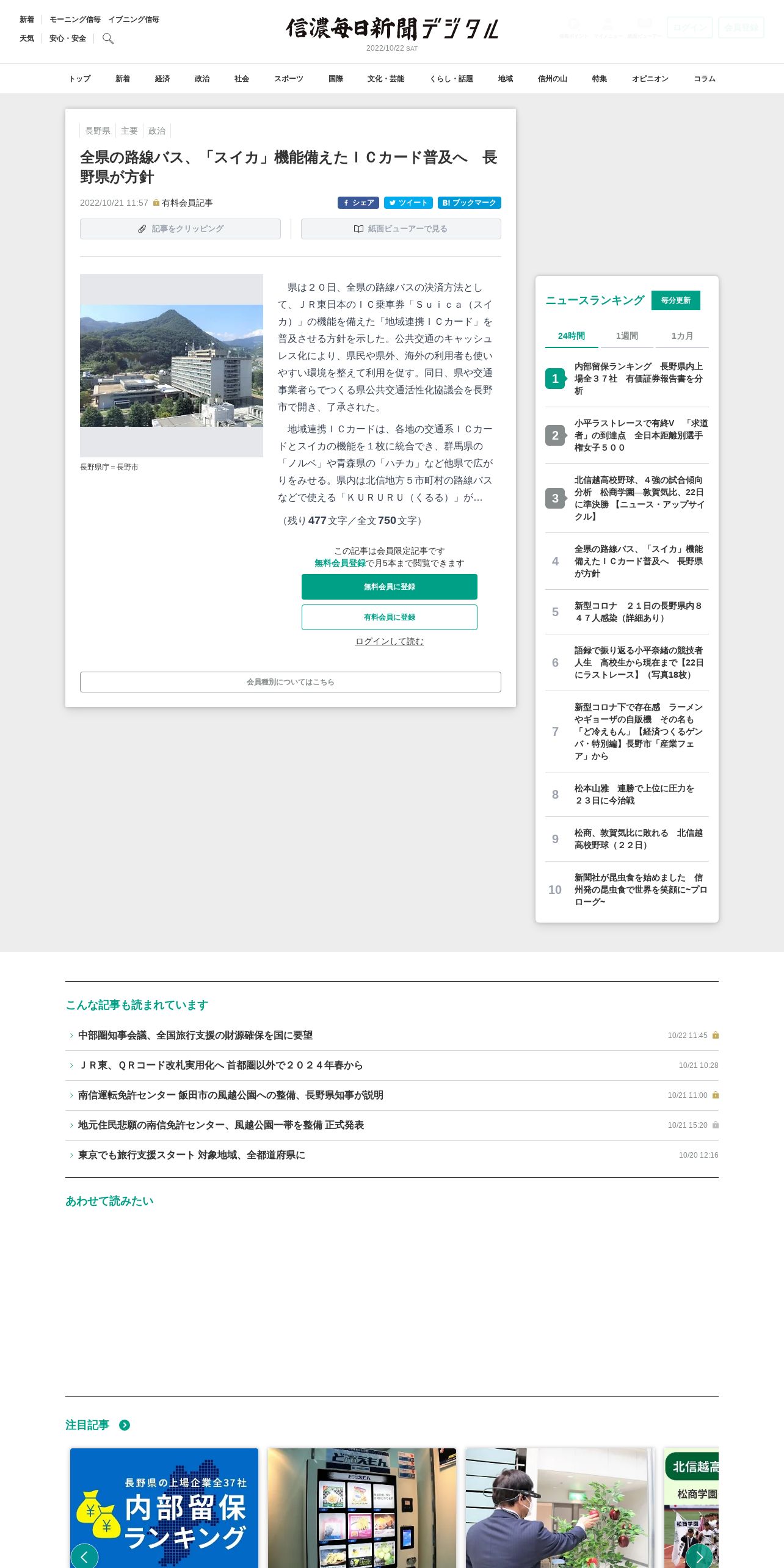
Task: Open faint 信毎ポイント icon in header
Action: (x=574, y=27)
